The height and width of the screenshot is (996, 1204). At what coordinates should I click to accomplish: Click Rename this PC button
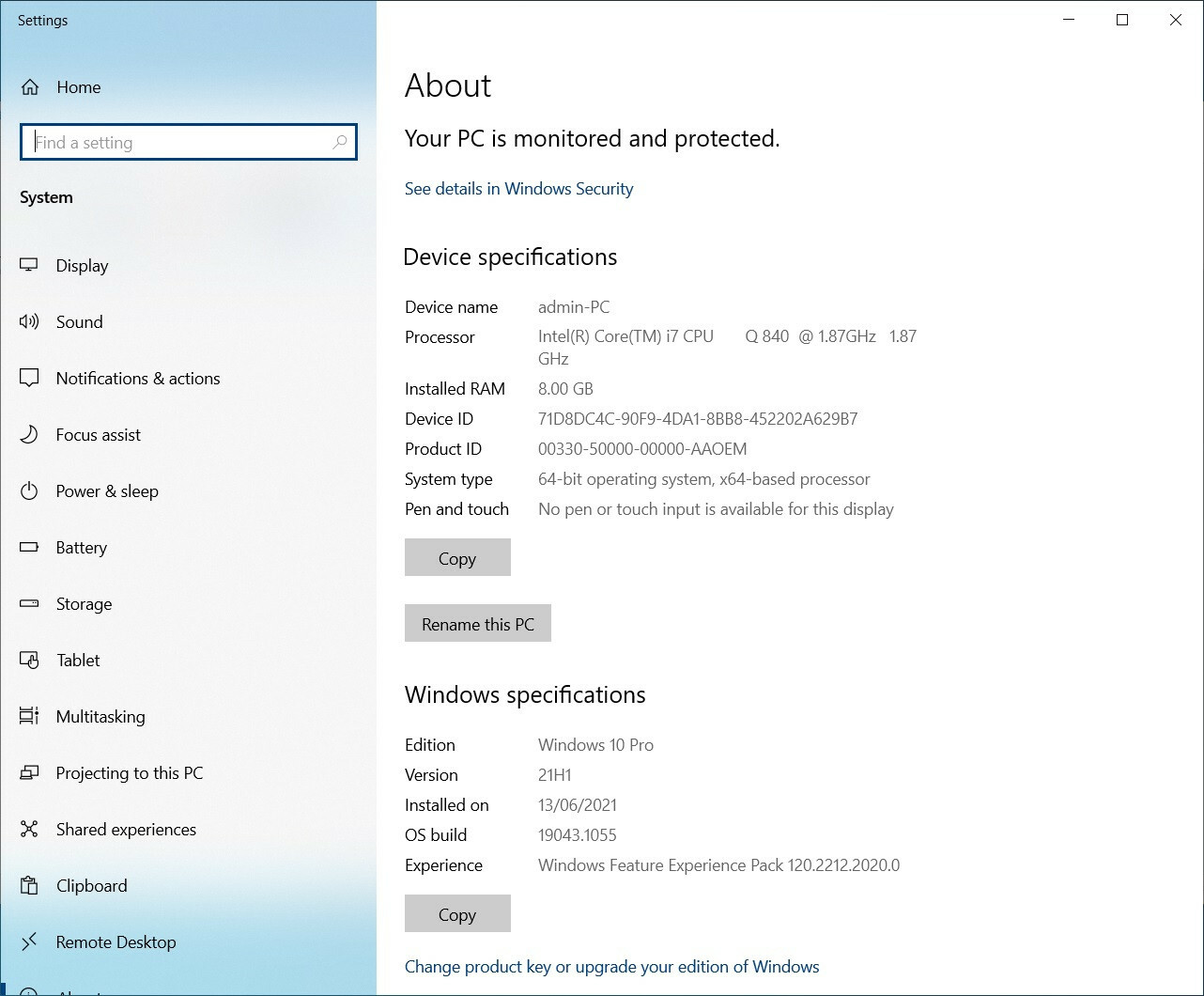coord(478,624)
